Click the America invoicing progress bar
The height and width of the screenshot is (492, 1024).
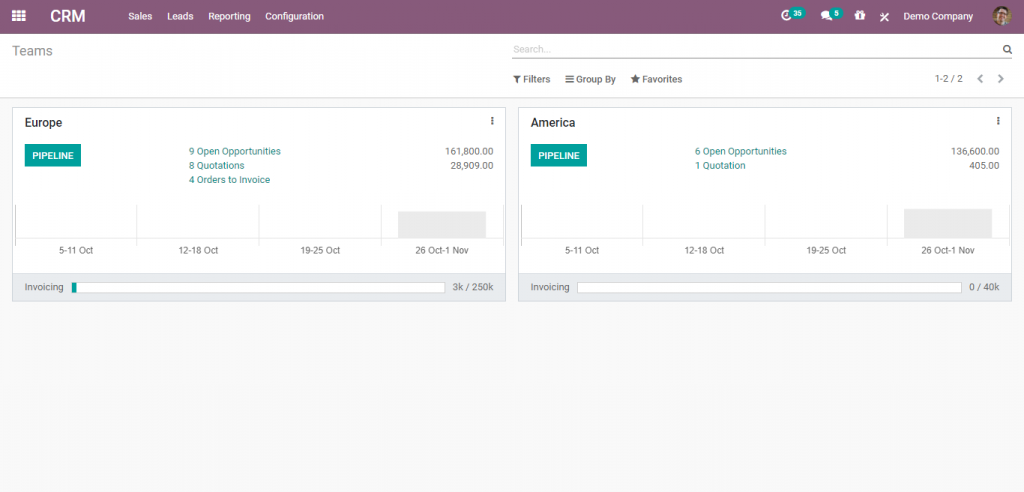[x=769, y=287]
